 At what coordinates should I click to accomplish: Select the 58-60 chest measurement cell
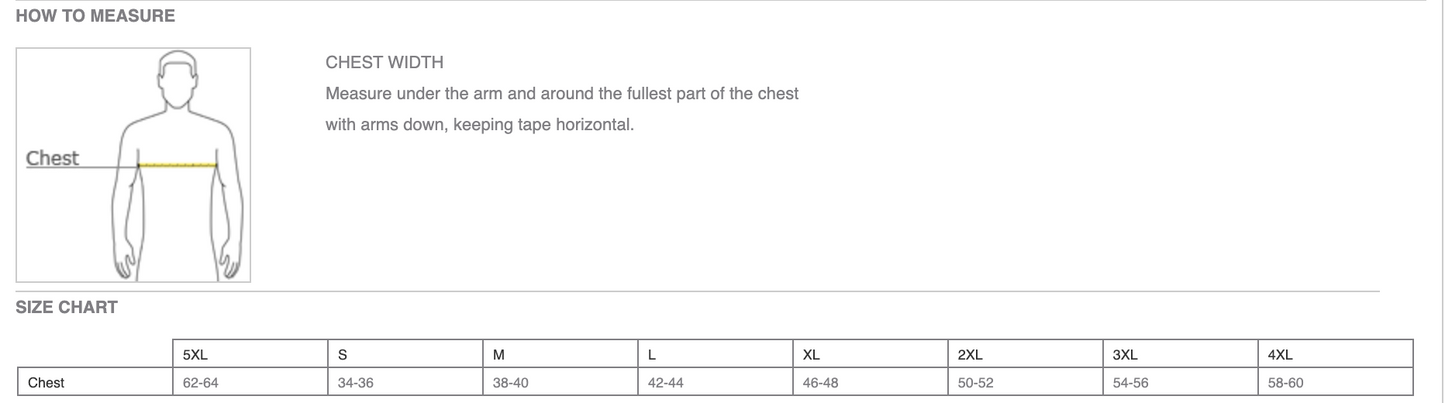(x=1286, y=383)
